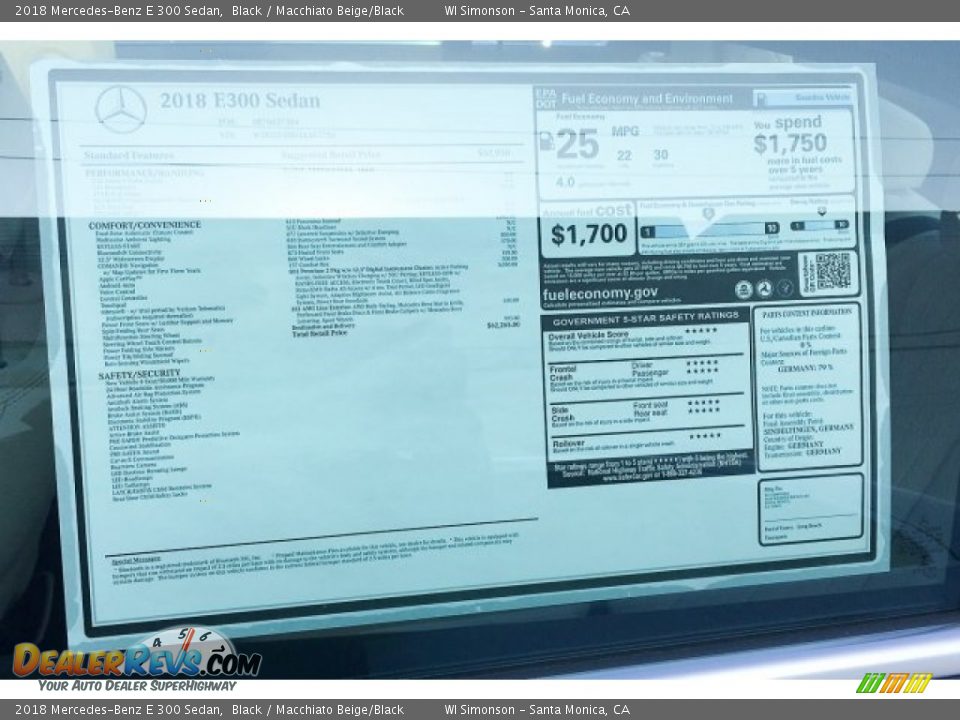Click the Parts Content Information box
Viewport: 960px width, 720px height.
pos(808,386)
